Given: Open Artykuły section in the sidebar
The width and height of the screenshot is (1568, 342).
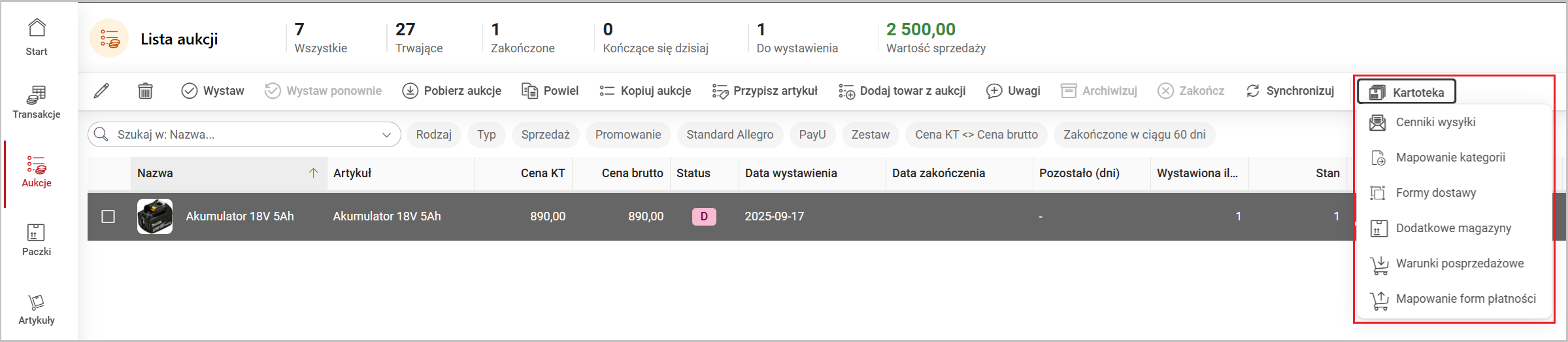Looking at the screenshot, I should (37, 309).
